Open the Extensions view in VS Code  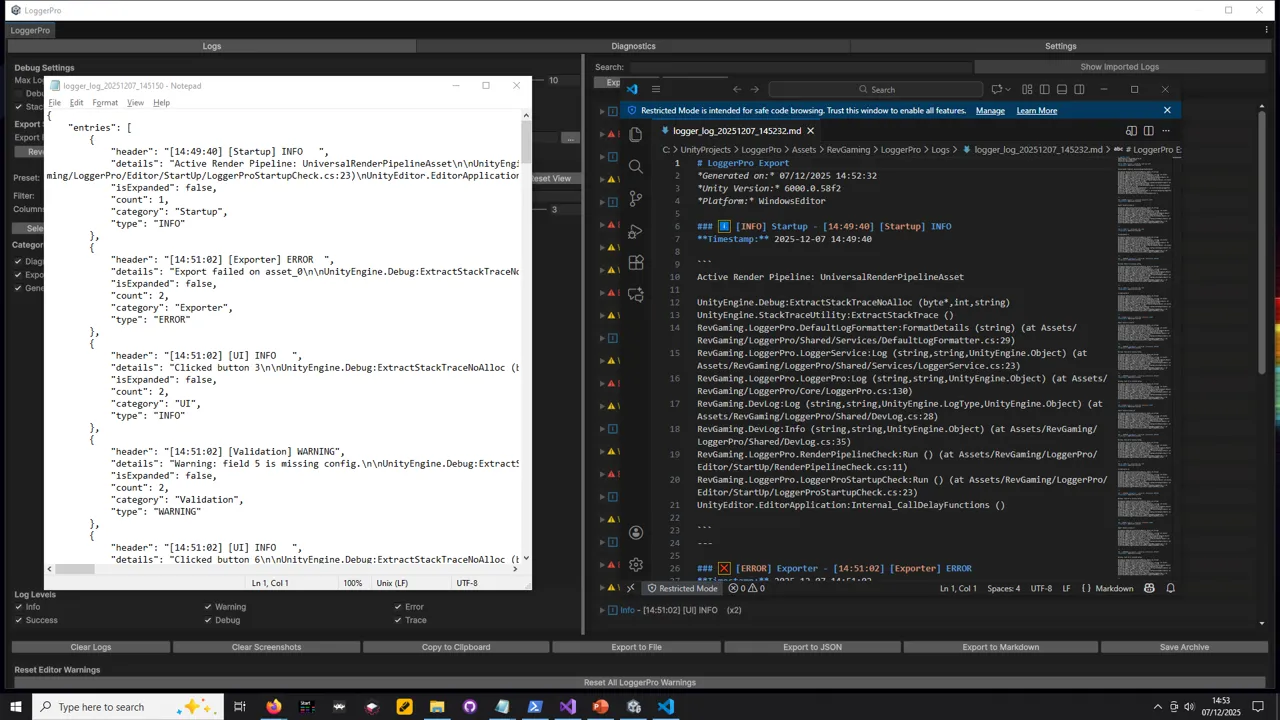636,263
